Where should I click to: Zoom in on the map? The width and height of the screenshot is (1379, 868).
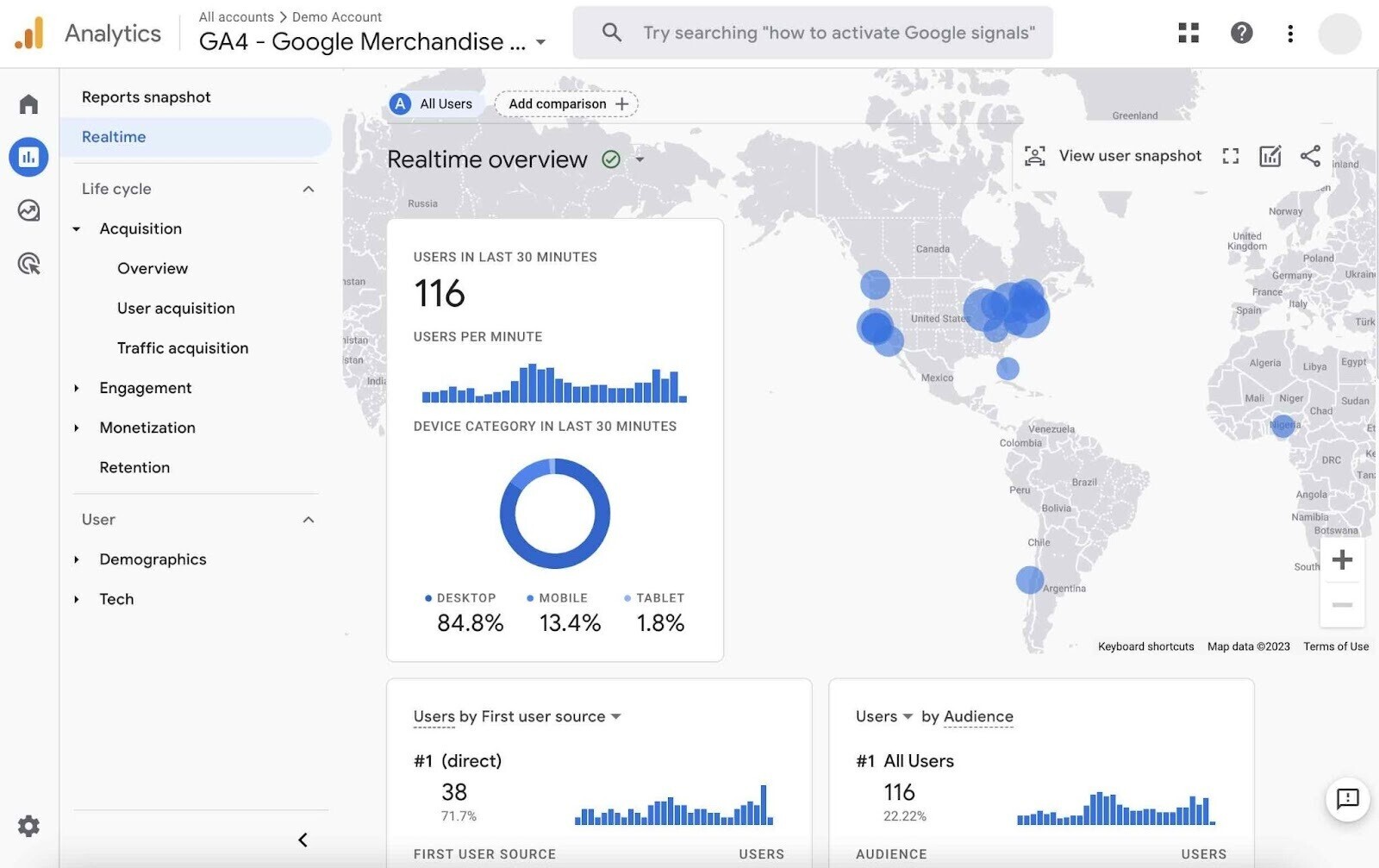(1342, 560)
